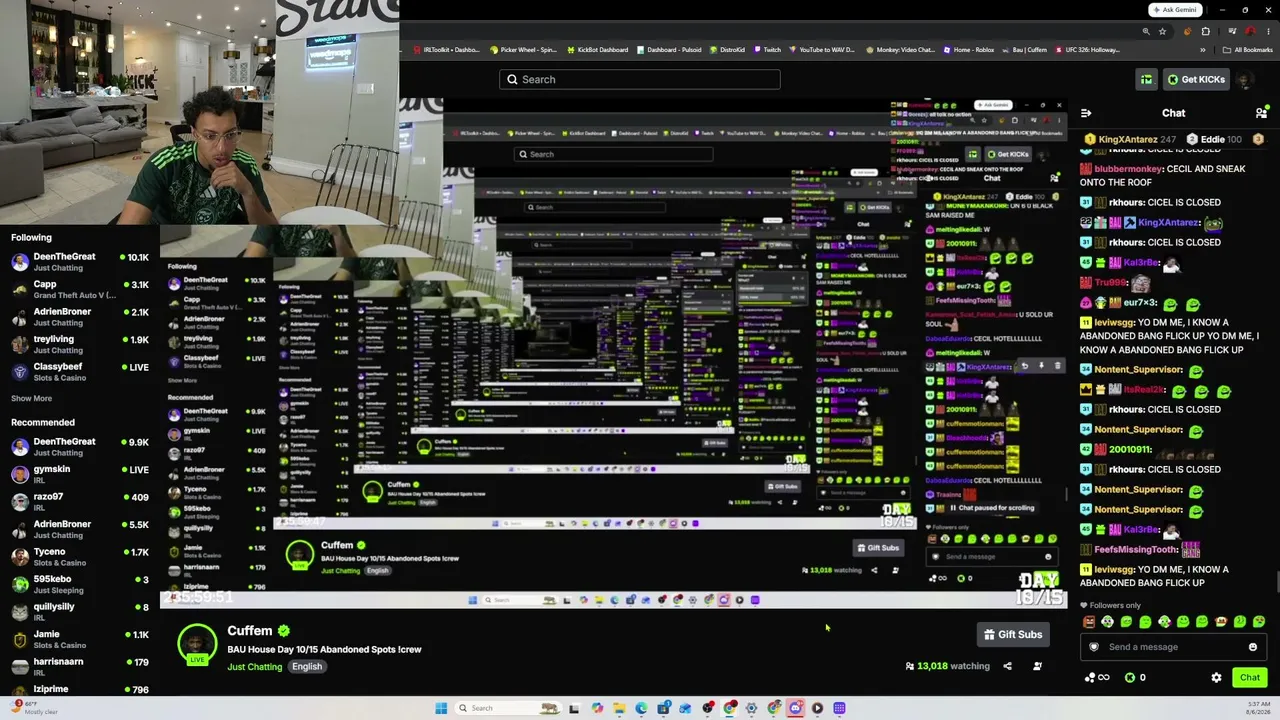Screen dimensions: 1280x720
Task: Open 595kebo in Recommended channels
Action: pos(80,584)
